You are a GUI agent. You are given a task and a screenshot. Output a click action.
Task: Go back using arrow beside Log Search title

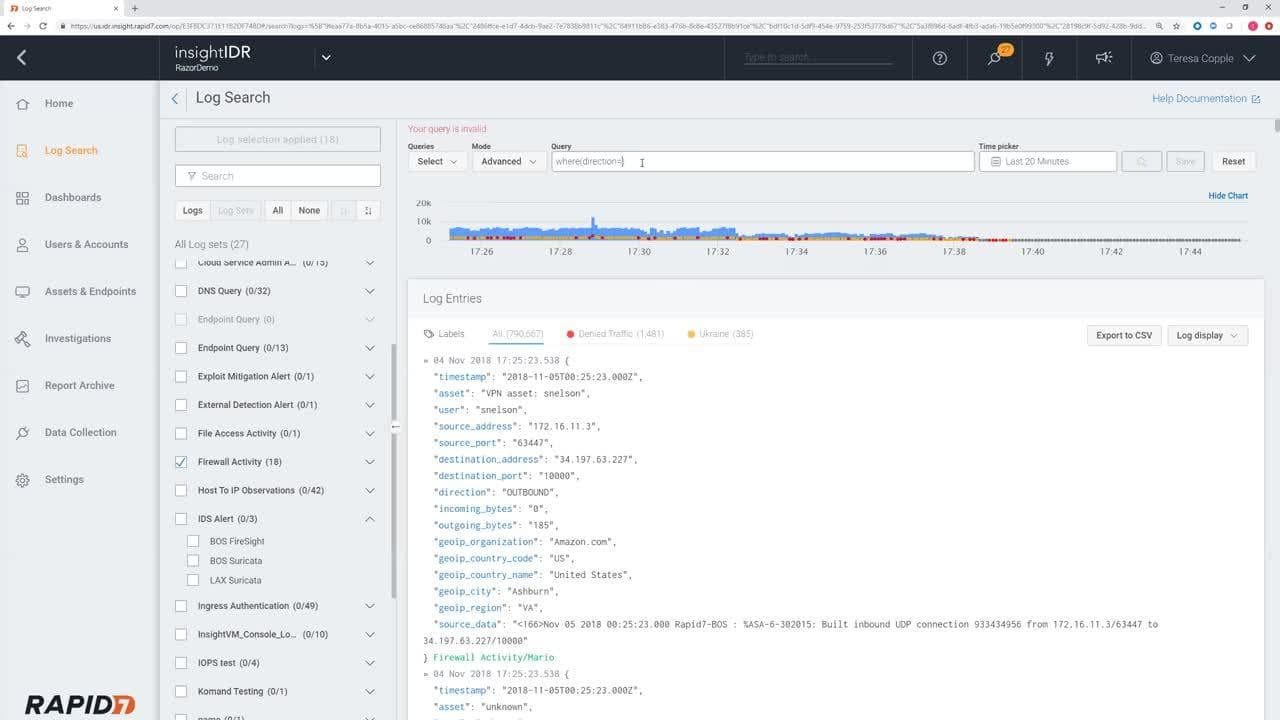pos(175,98)
